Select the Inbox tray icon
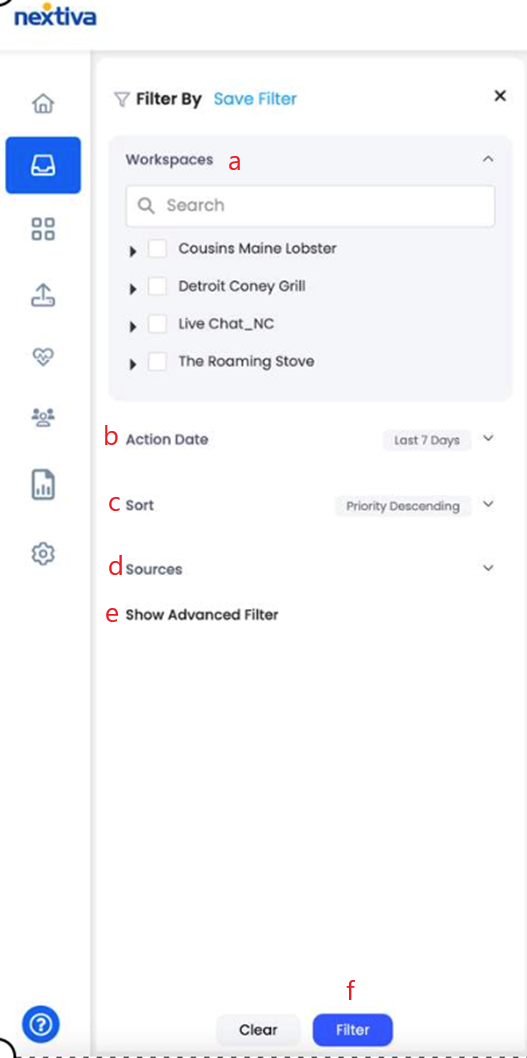 [43, 165]
